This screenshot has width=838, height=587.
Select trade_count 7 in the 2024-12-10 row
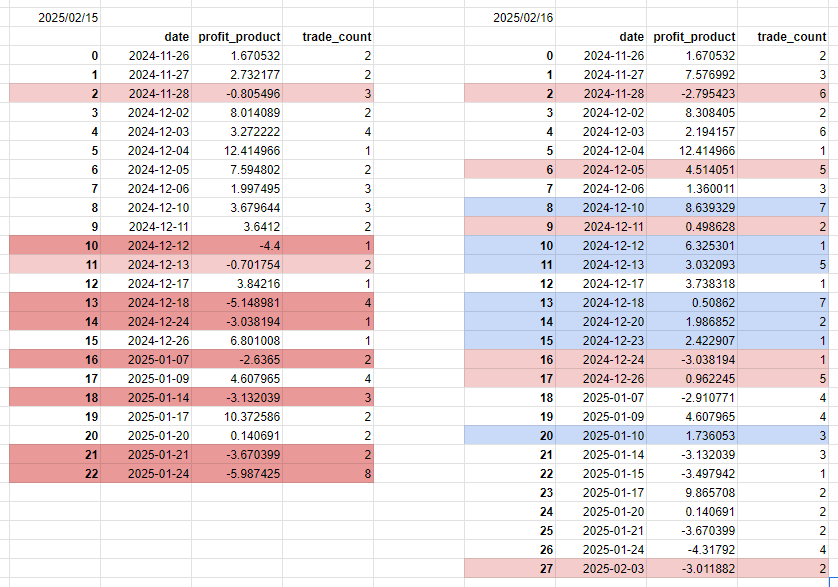point(783,207)
